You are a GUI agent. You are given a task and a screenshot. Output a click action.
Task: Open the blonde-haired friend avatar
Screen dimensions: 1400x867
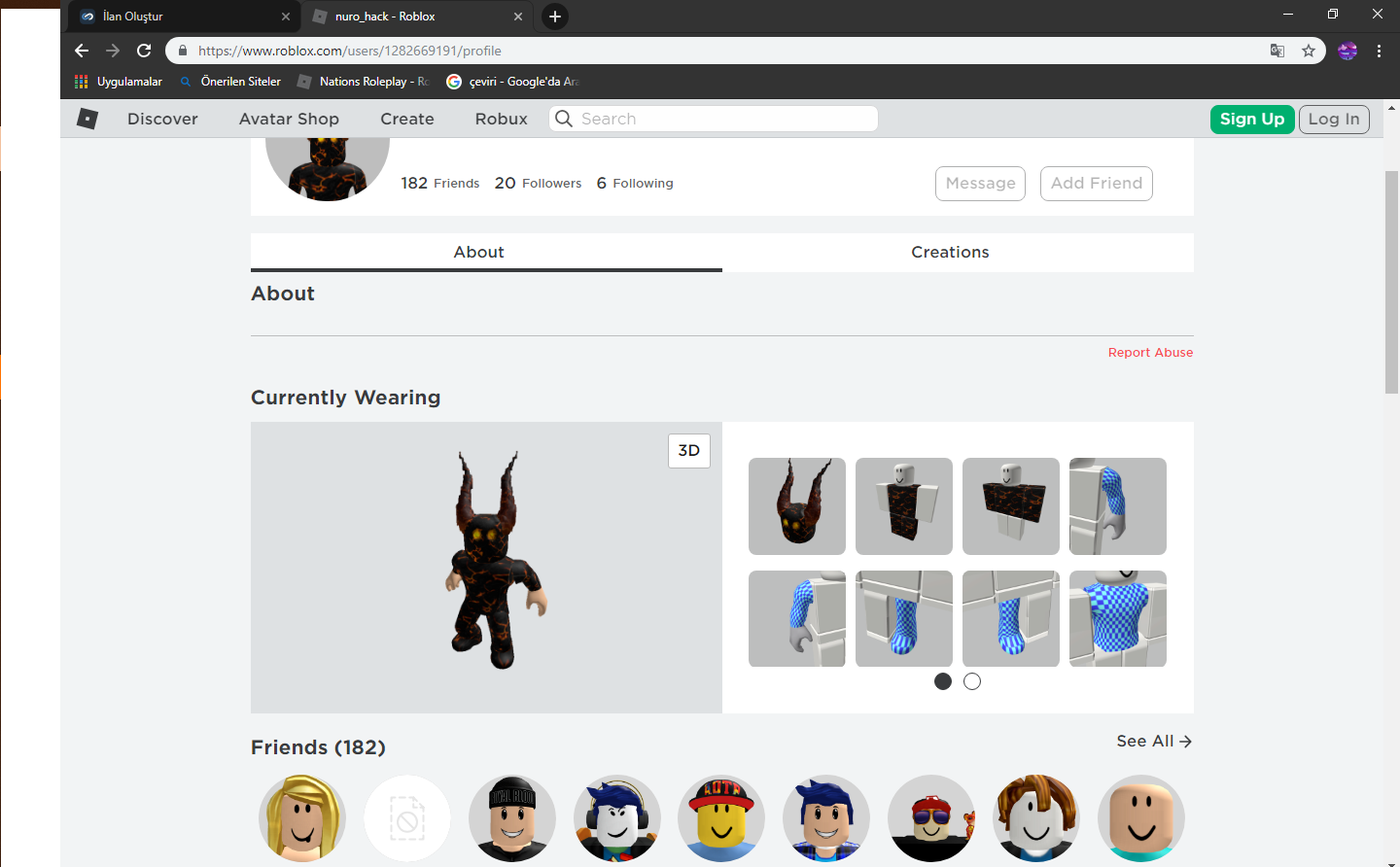[x=302, y=818]
